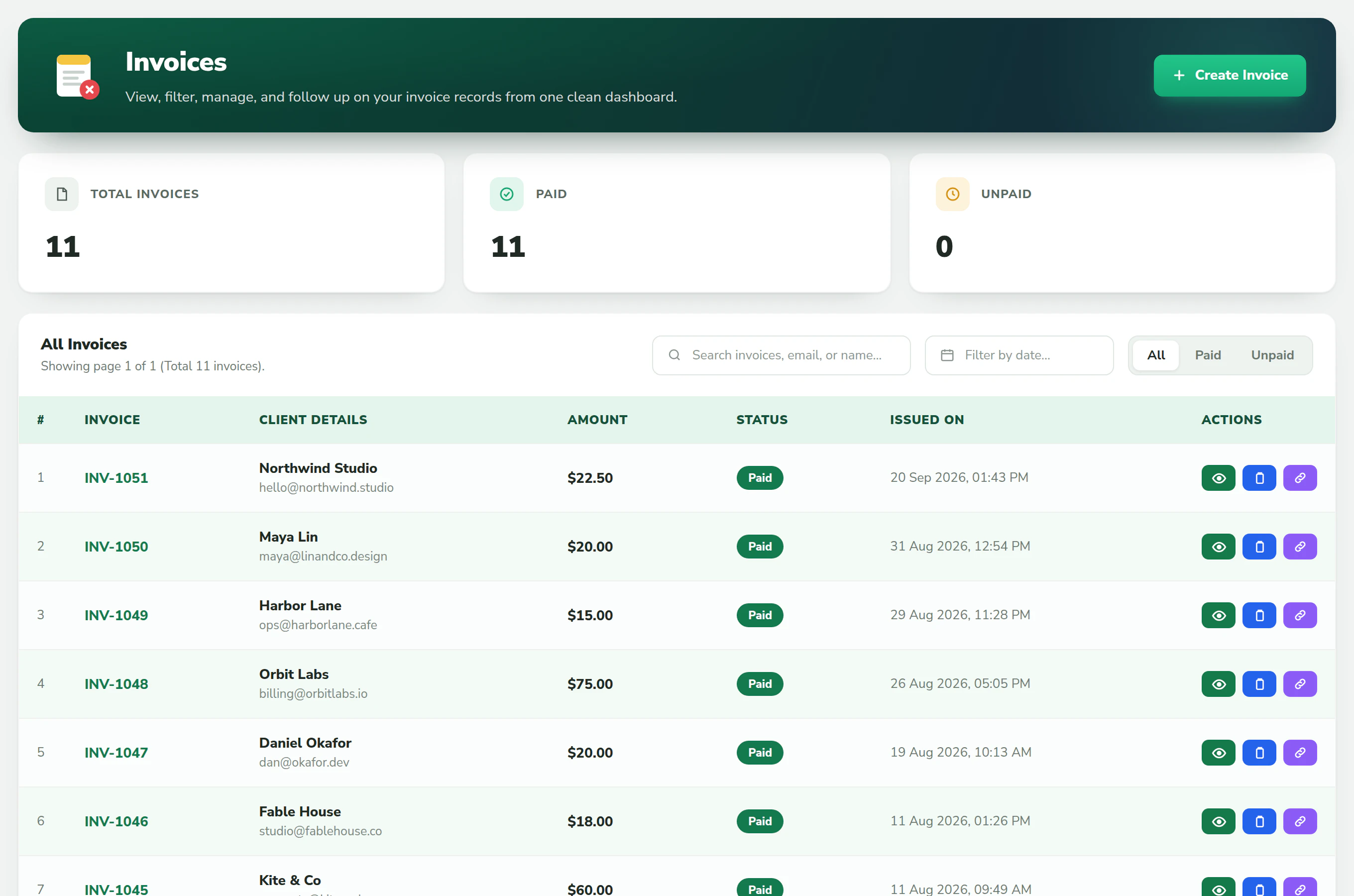Open invoice INV-1050 link
The image size is (1354, 896).
(116, 546)
